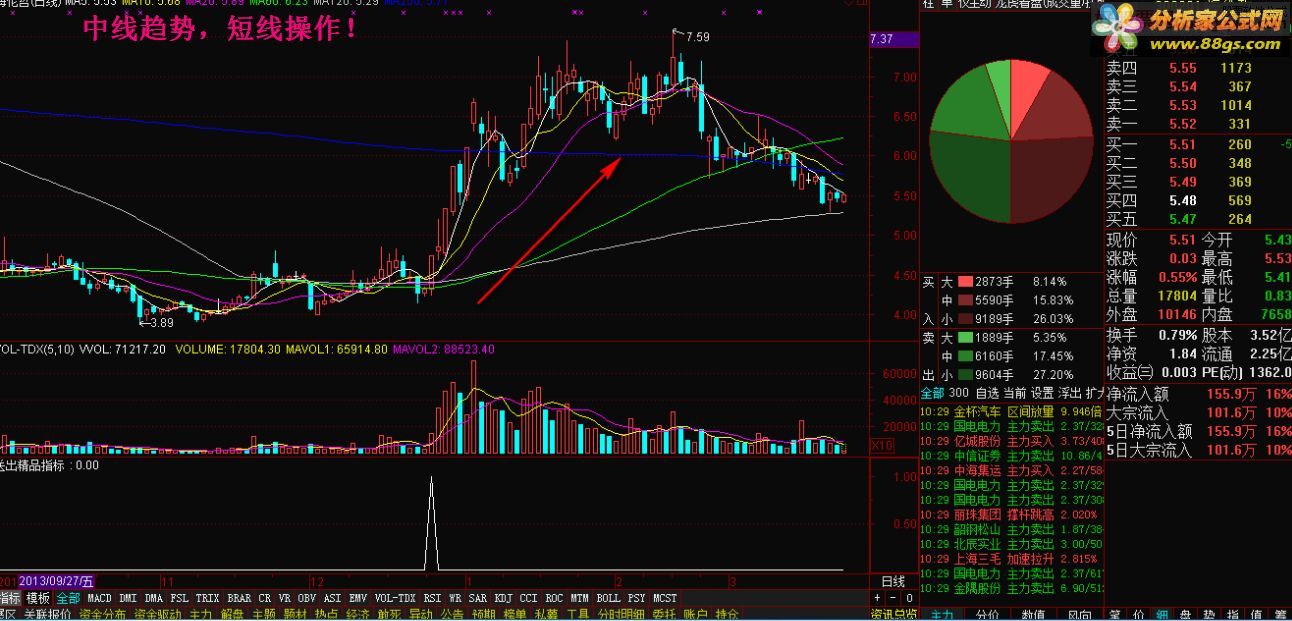Viewport: 1292px width, 621px height.
Task: Open the DMA indicator tab
Action: pyautogui.click(x=154, y=598)
